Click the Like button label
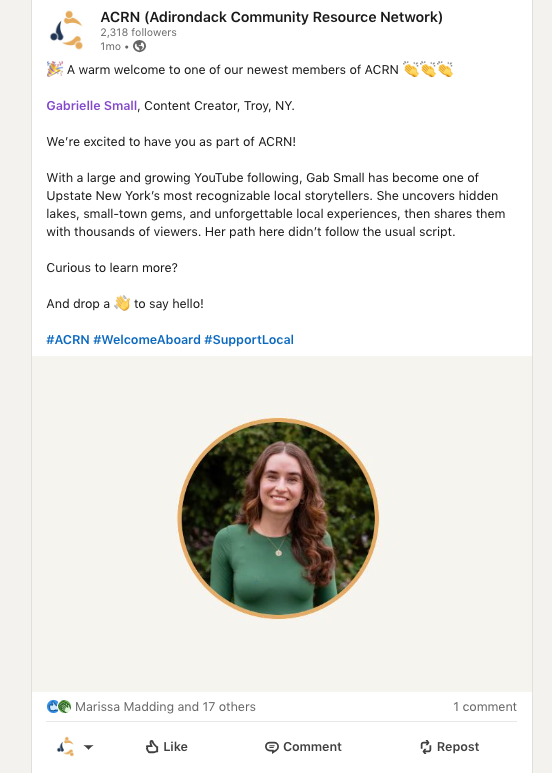 175,747
